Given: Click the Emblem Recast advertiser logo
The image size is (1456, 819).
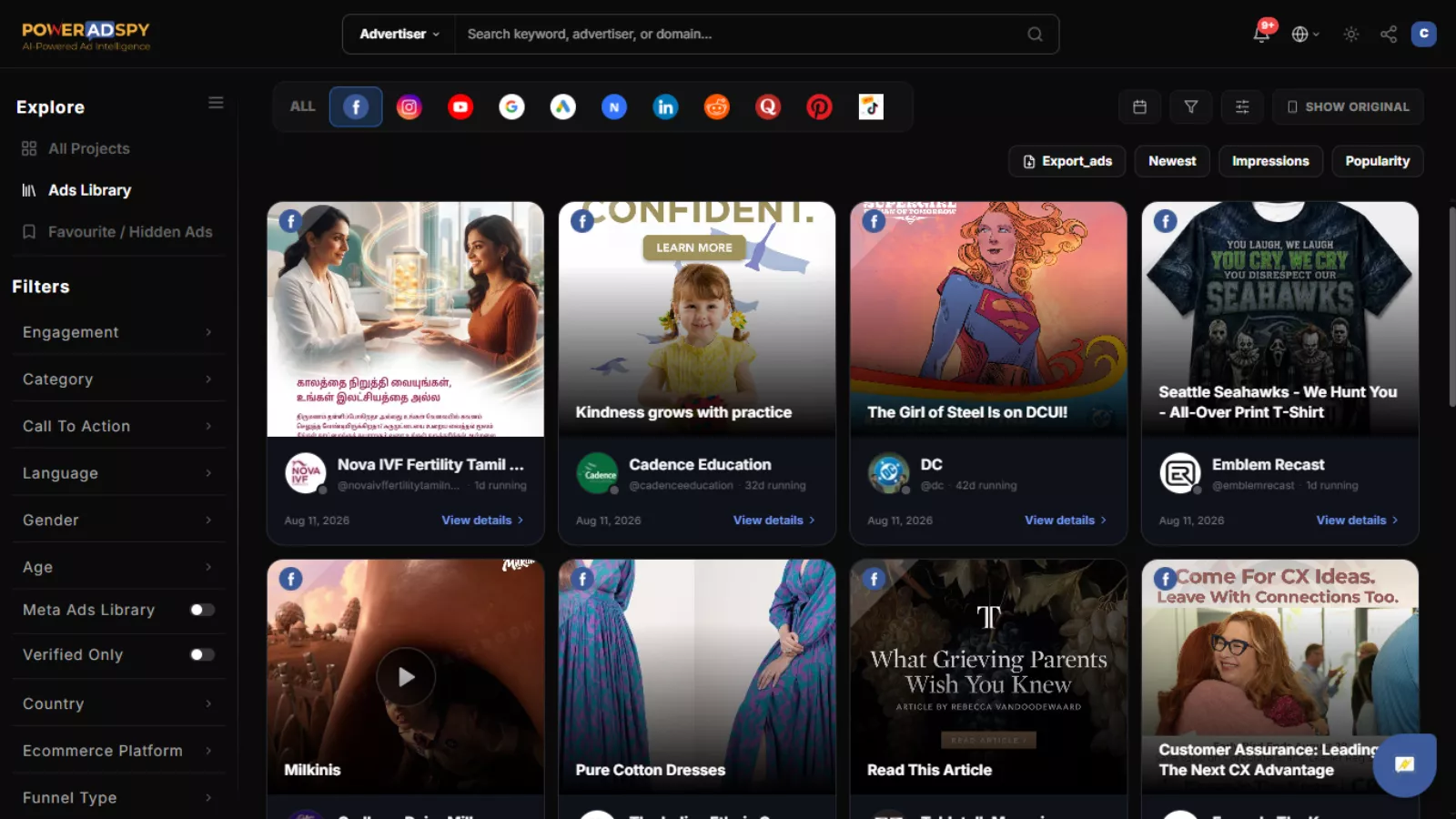Looking at the screenshot, I should pos(1180,473).
